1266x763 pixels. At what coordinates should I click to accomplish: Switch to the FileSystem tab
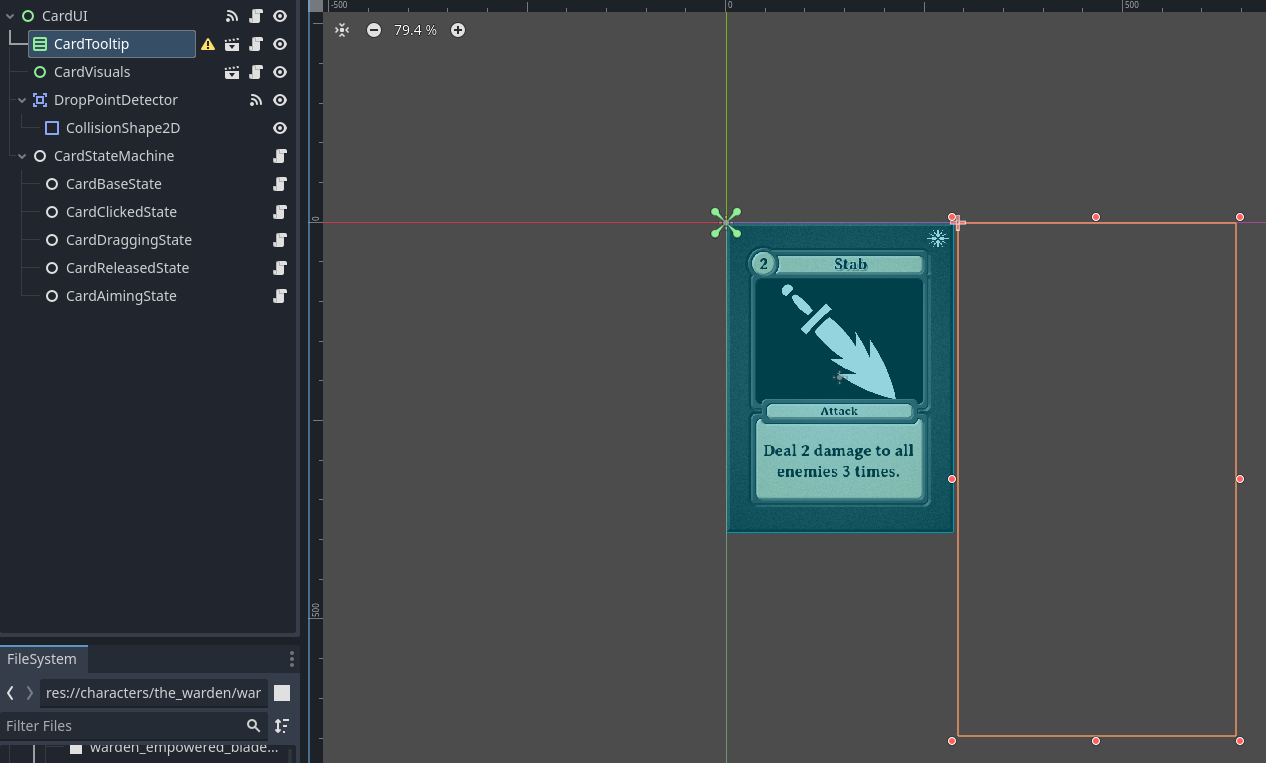(44, 658)
